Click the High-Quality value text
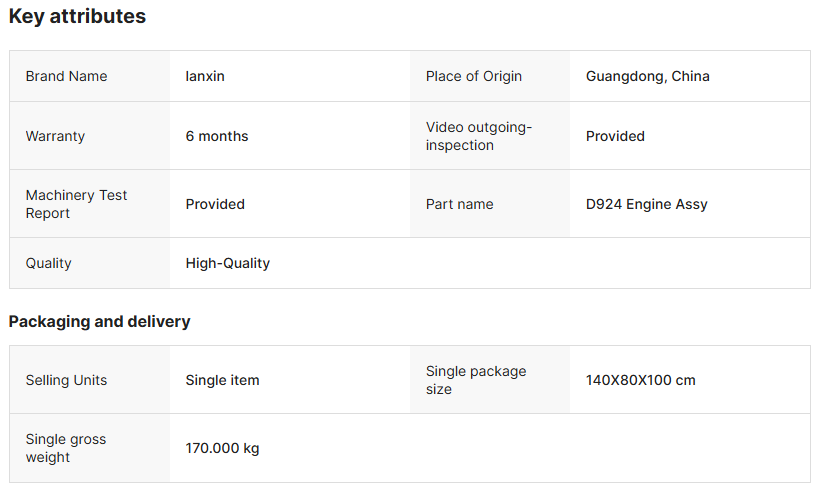Screen dimensions: 822x489 (227, 263)
